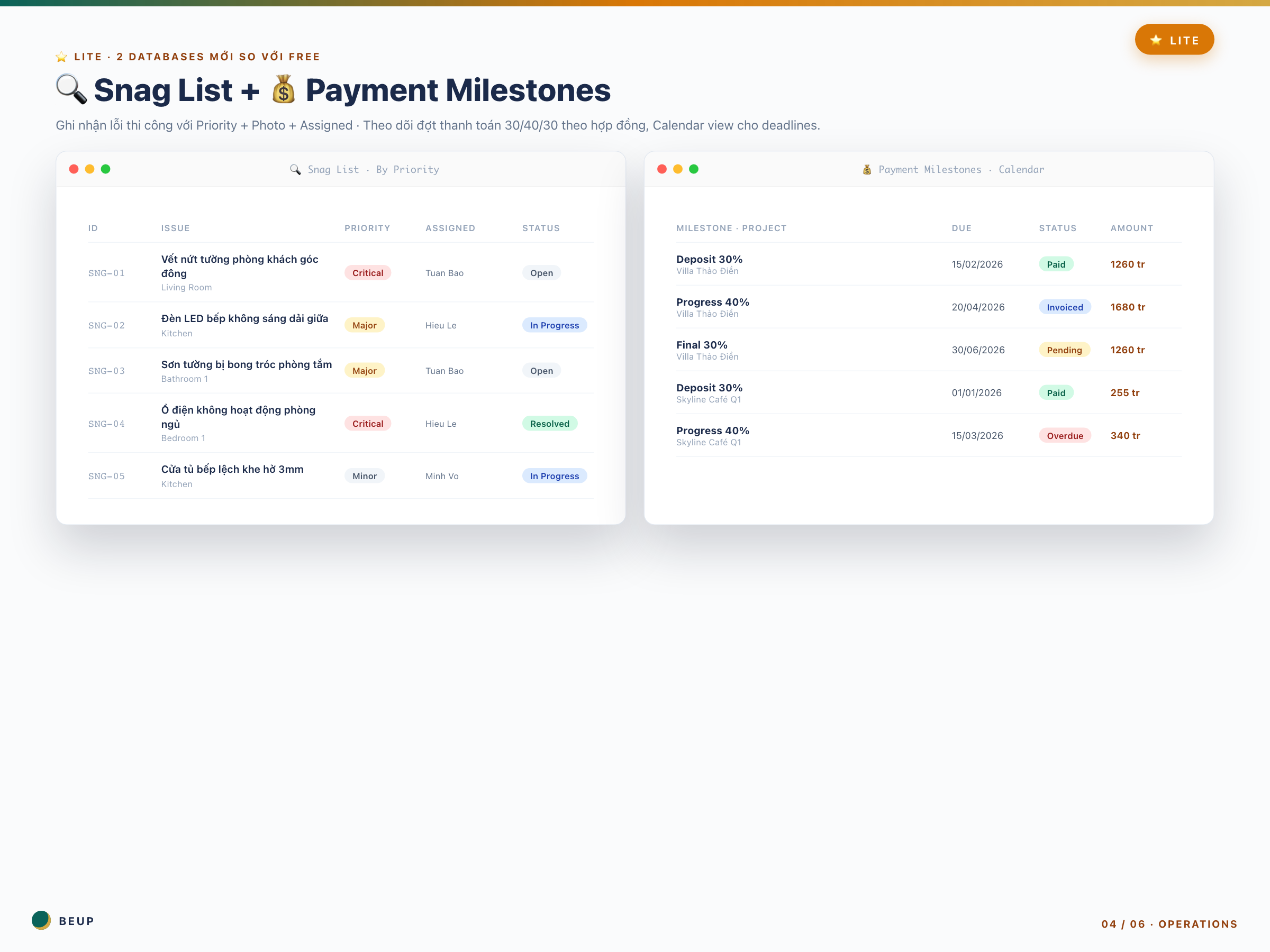Sort by the AMOUNT column header

[1132, 228]
